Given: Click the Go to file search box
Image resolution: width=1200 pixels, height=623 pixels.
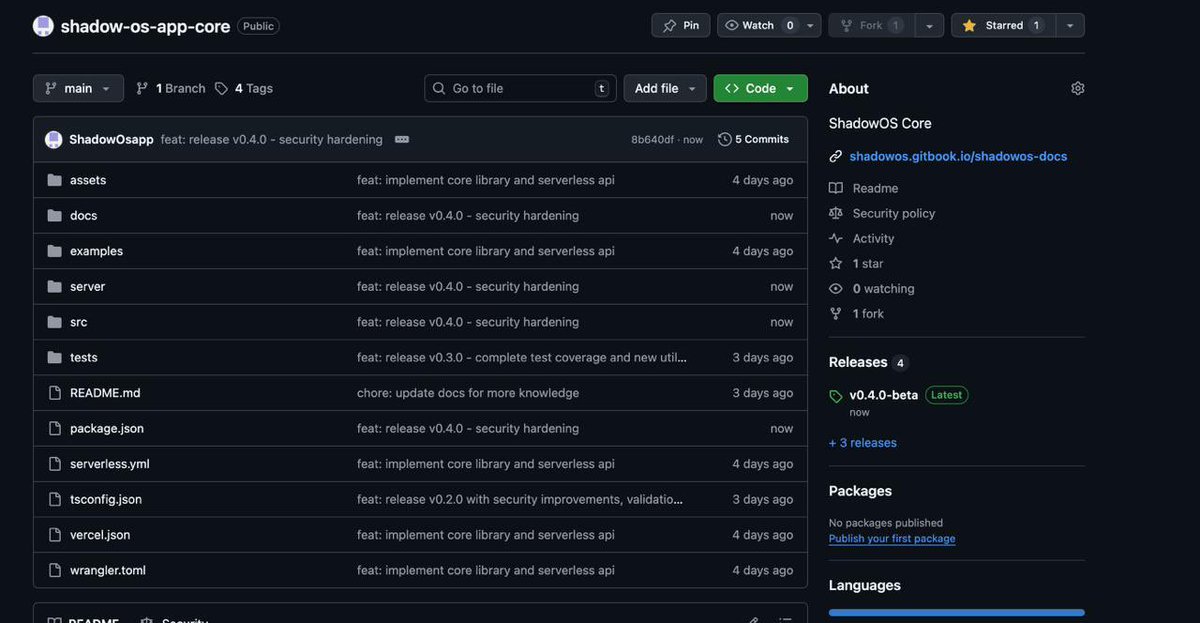Looking at the screenshot, I should (x=520, y=87).
